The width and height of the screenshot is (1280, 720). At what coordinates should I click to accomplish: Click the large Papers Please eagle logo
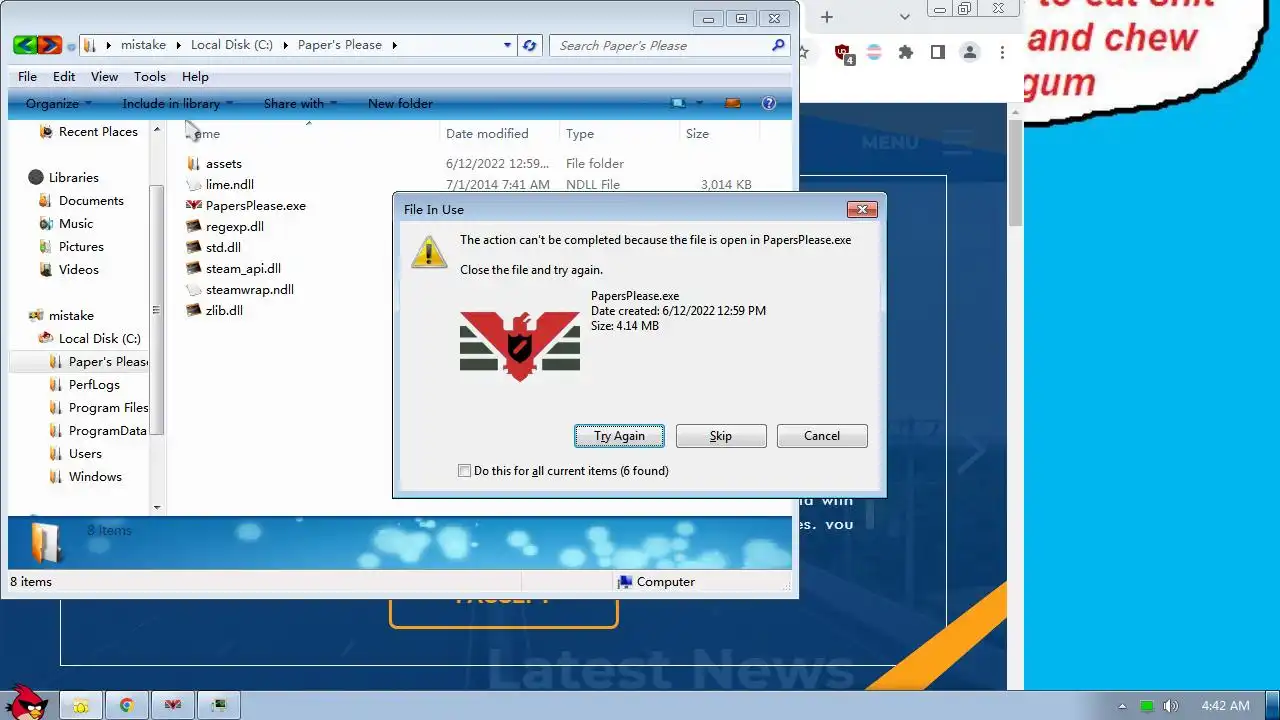(x=520, y=344)
